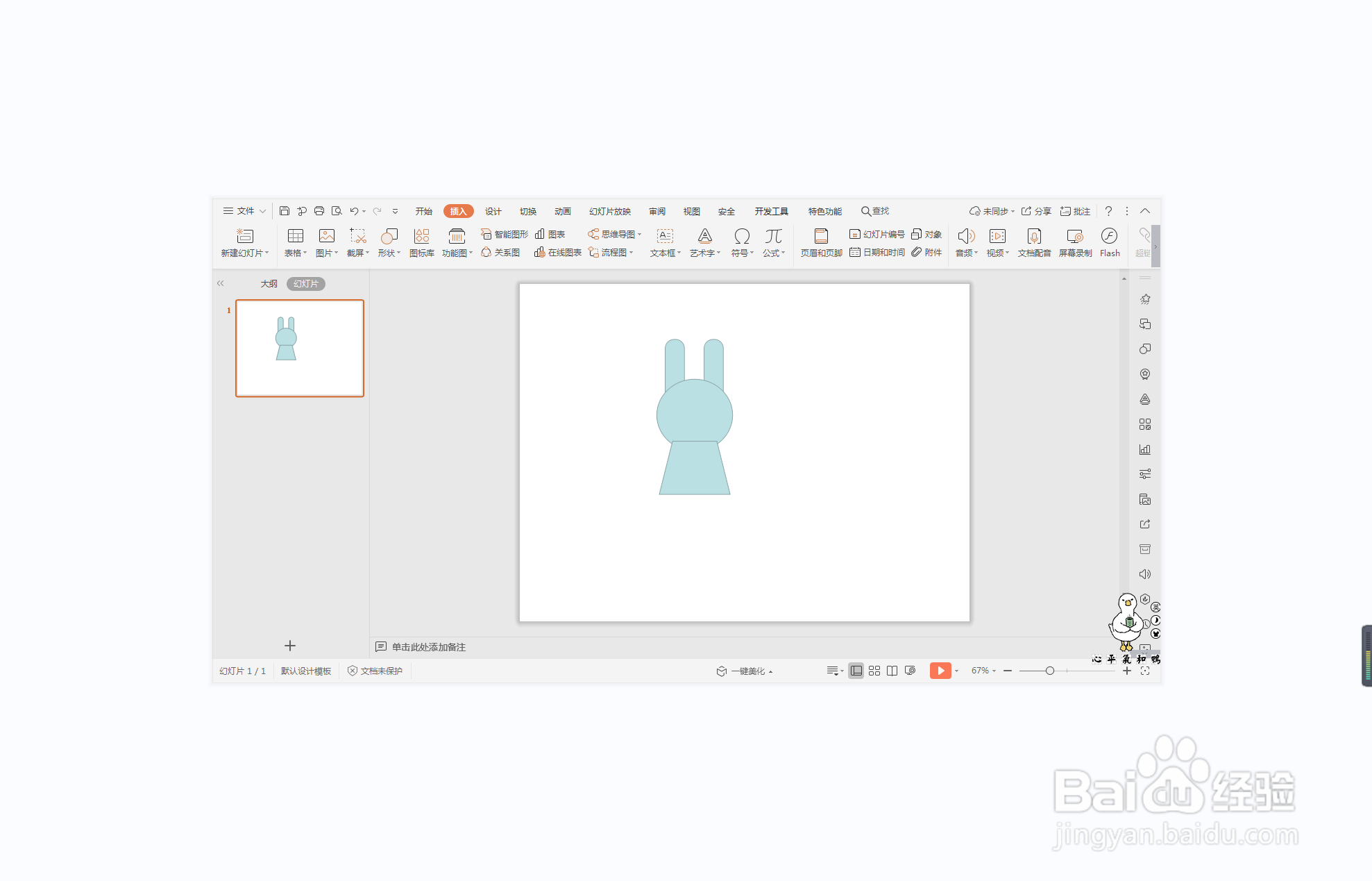Screen dimensions: 1372x881
Task: Insert an 对象 object
Action: pyautogui.click(x=926, y=235)
